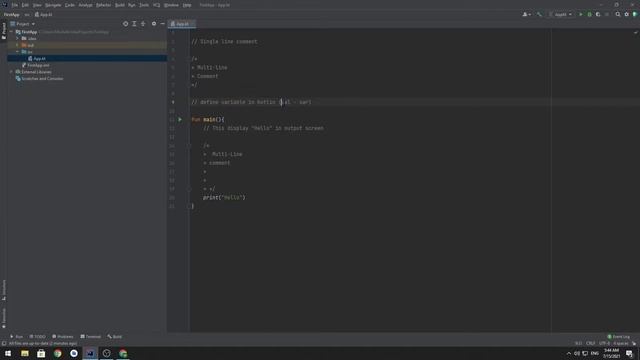Click FirstApp in the navigation breadcrumb
Viewport: 640px width, 360px height.
pos(11,15)
